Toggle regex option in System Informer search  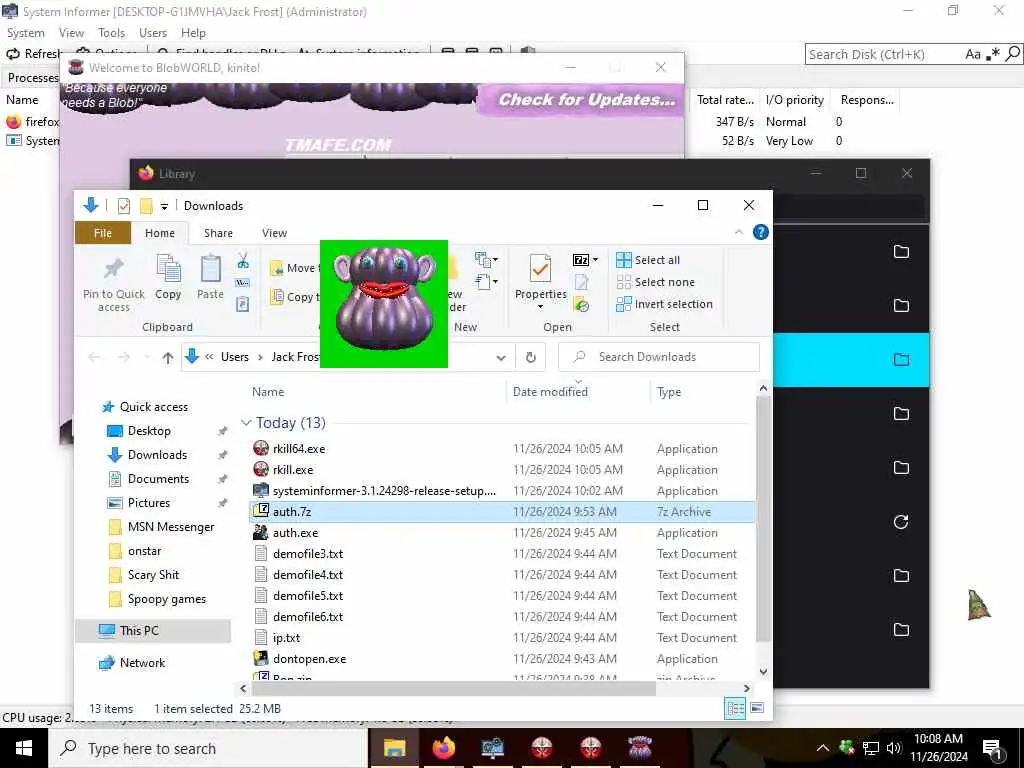coord(993,54)
